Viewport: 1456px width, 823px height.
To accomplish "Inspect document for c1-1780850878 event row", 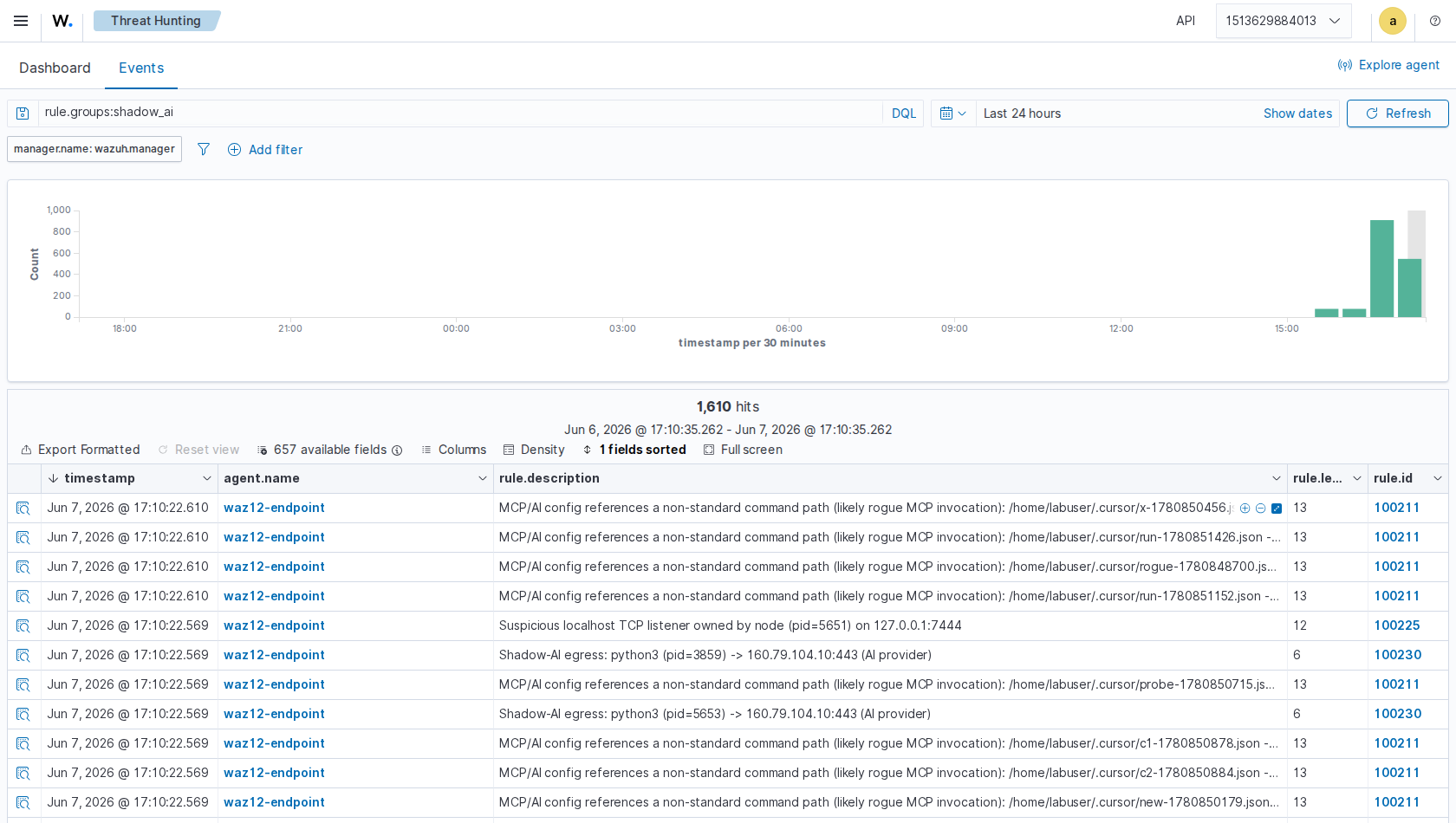I will click(23, 744).
